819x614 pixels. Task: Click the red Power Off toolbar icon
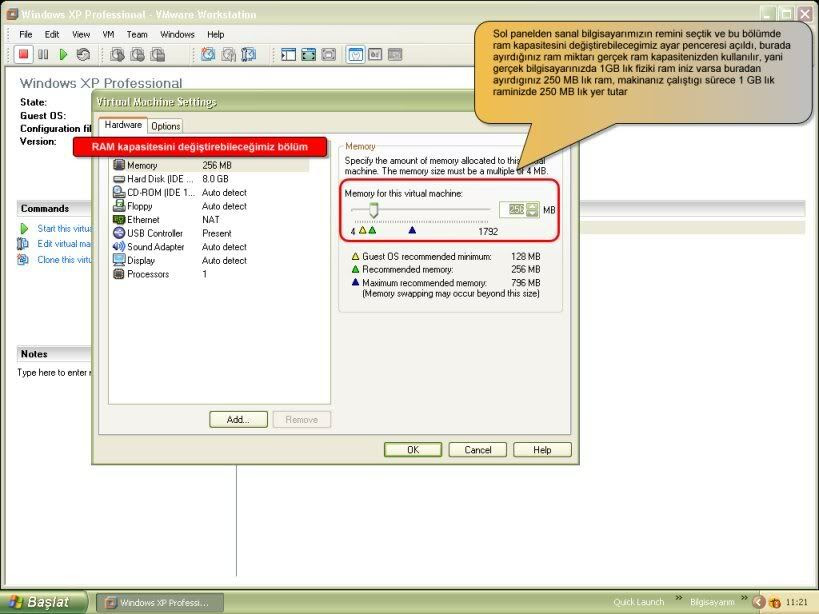coord(23,54)
